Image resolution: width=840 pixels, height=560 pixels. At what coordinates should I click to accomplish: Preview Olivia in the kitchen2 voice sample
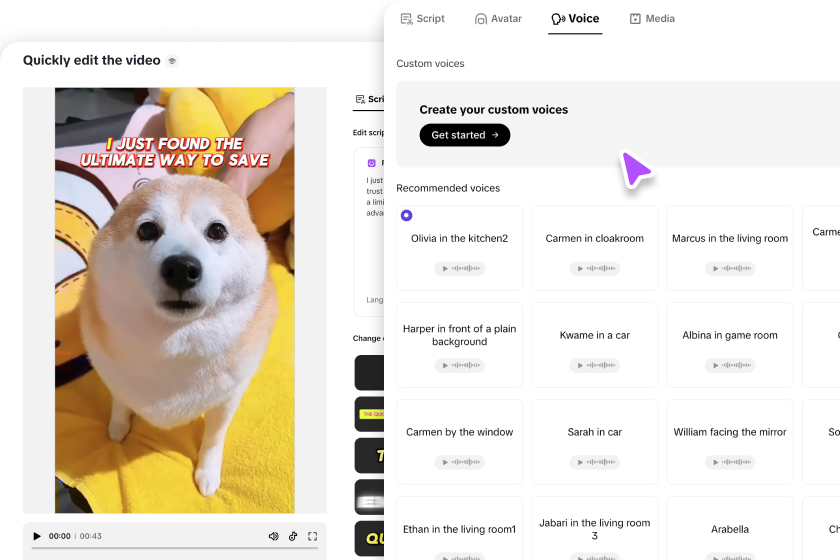pyautogui.click(x=460, y=268)
